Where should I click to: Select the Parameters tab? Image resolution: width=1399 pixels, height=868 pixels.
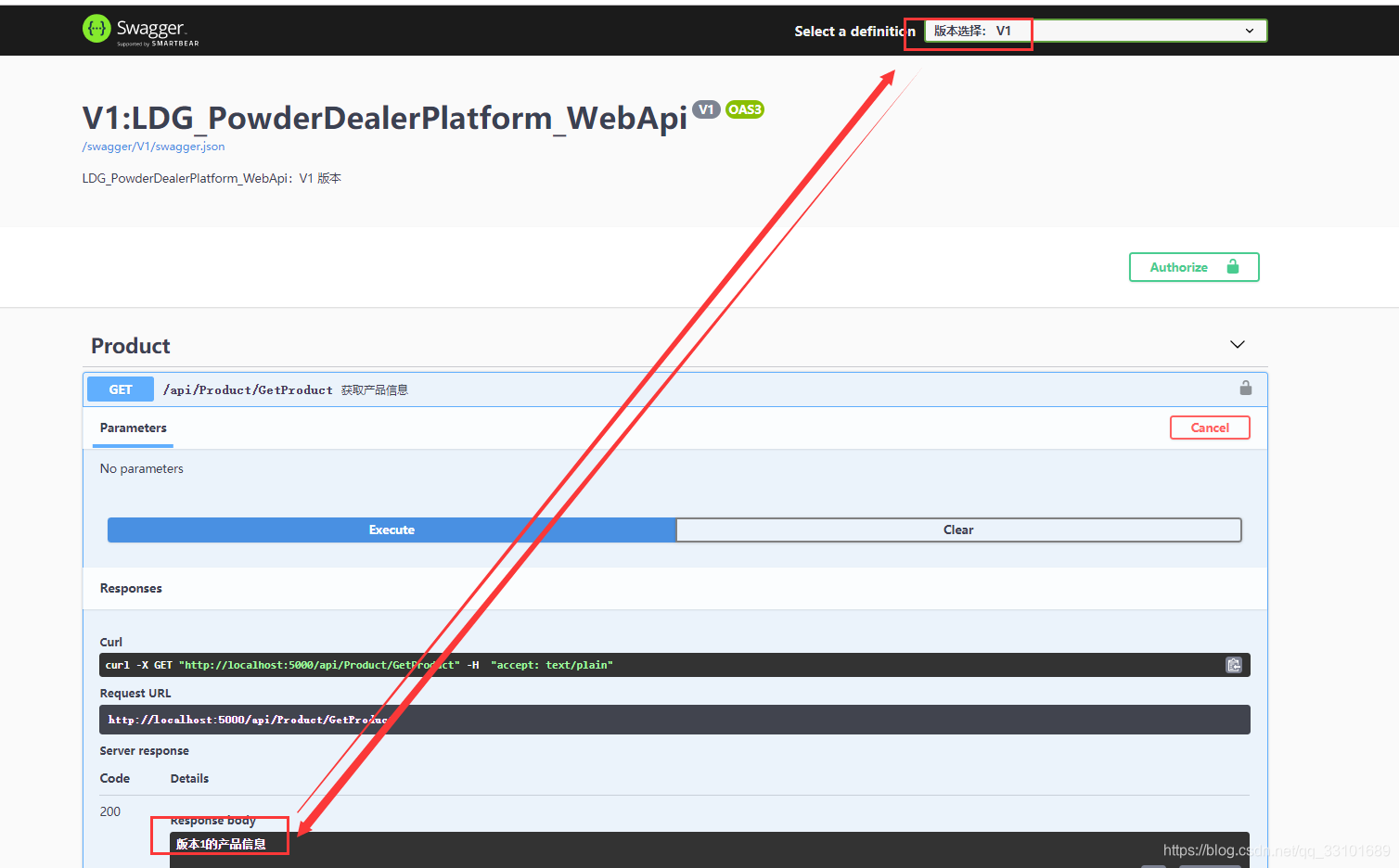[134, 428]
